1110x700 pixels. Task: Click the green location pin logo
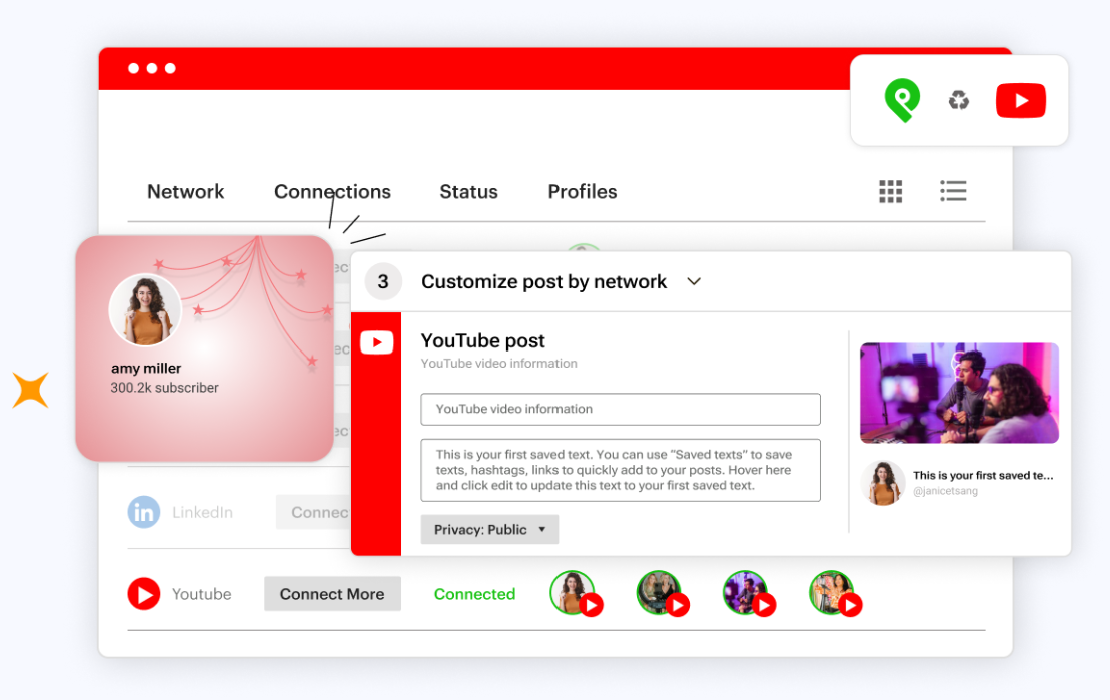click(902, 100)
